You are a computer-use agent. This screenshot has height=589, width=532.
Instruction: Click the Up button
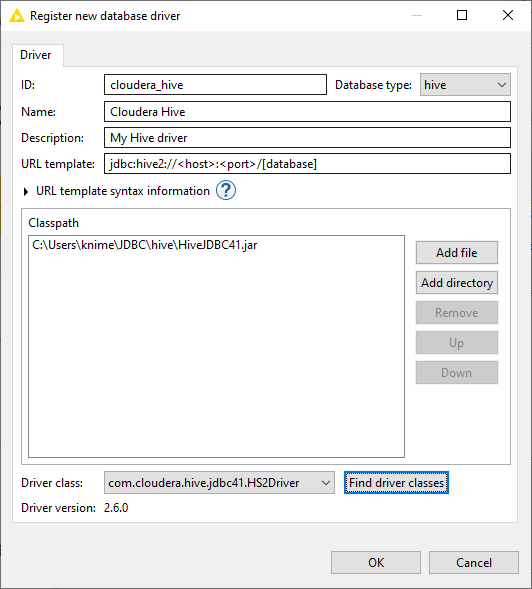[457, 343]
